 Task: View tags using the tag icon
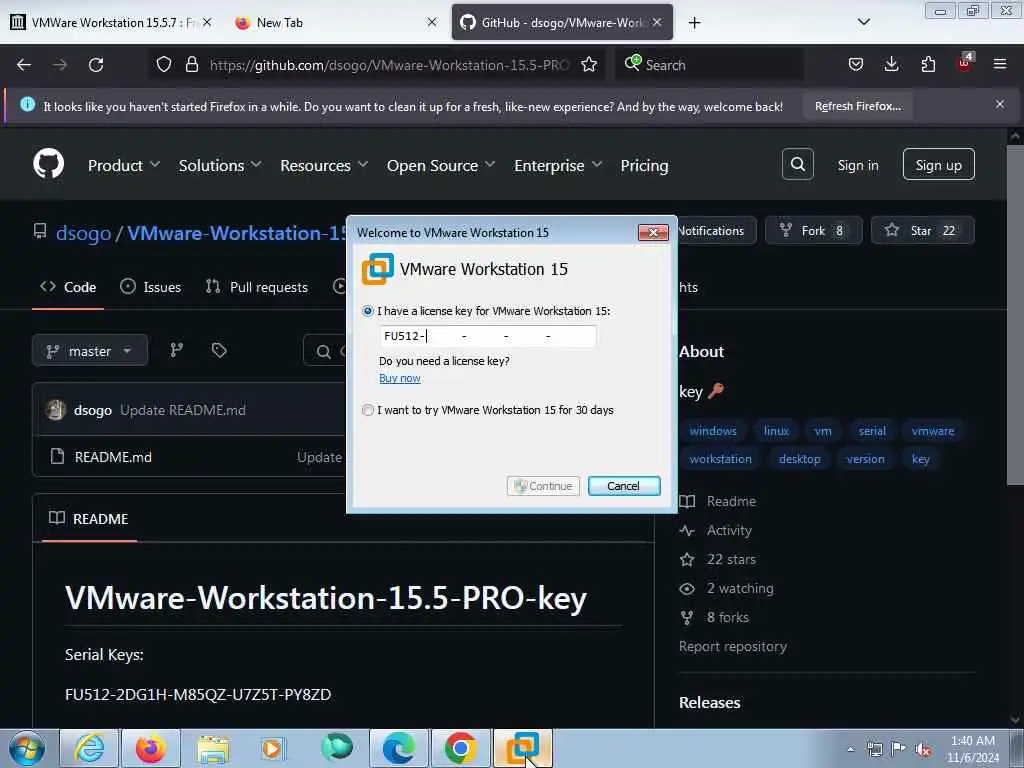click(x=219, y=351)
